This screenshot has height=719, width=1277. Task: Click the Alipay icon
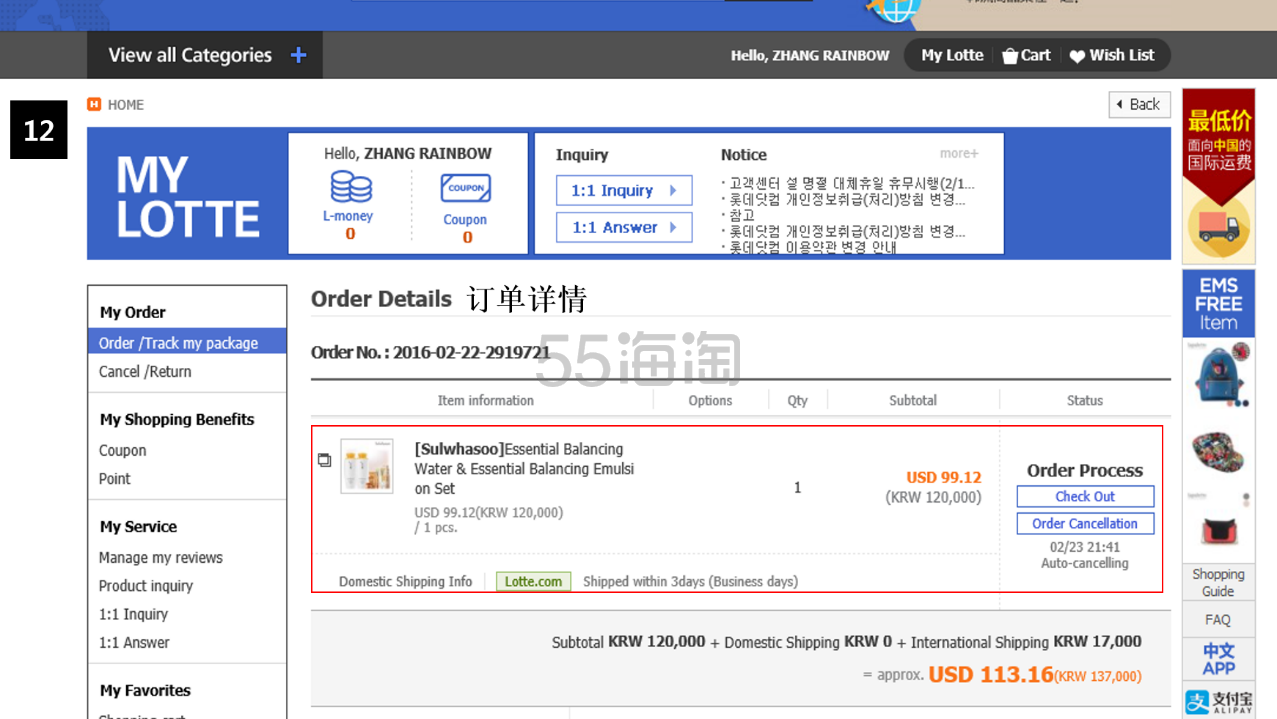(1218, 700)
